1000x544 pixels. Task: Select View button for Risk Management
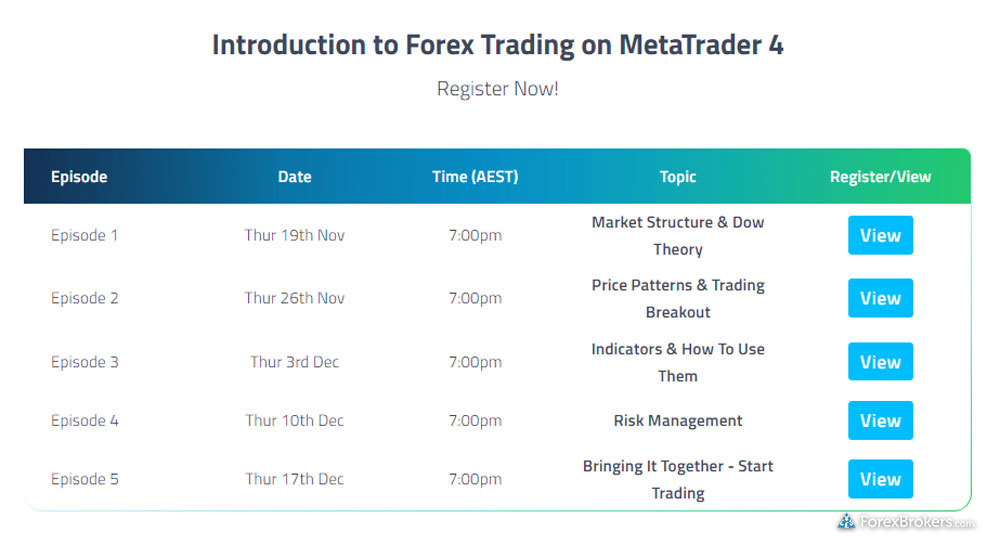(x=880, y=421)
